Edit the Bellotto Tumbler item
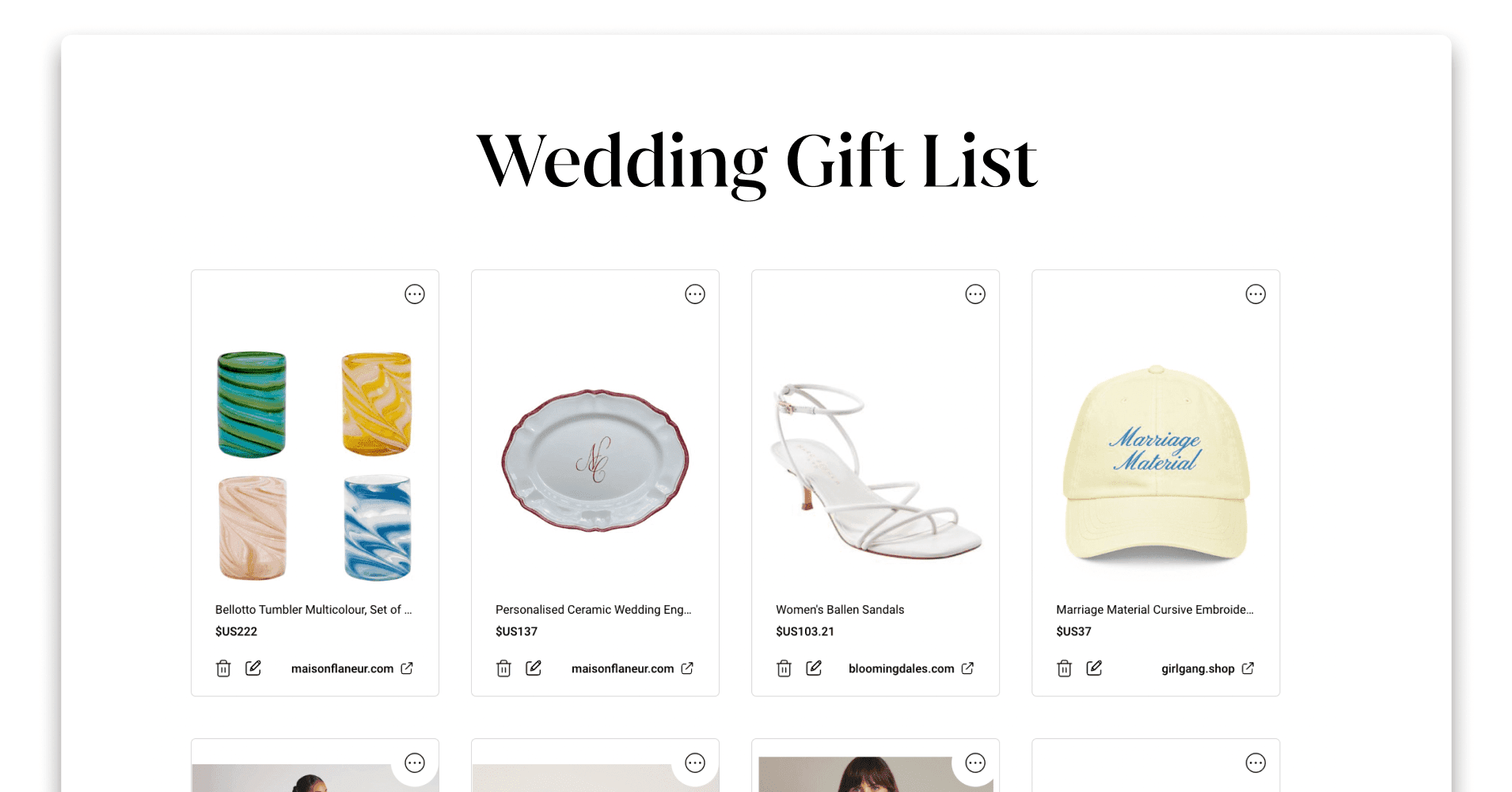Viewport: 1512px width, 792px height. (253, 668)
